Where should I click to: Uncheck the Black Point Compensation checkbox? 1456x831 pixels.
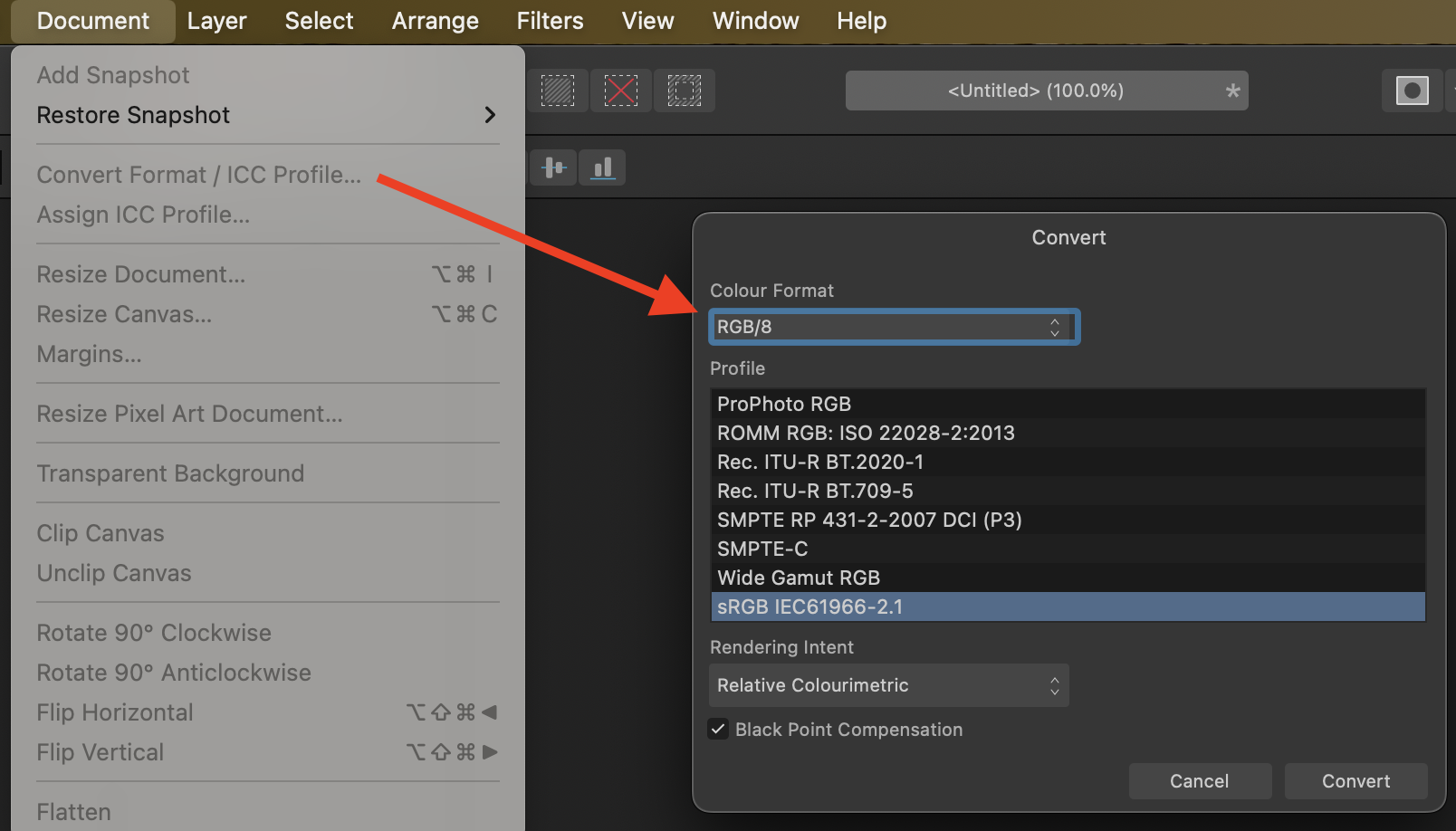coord(718,729)
